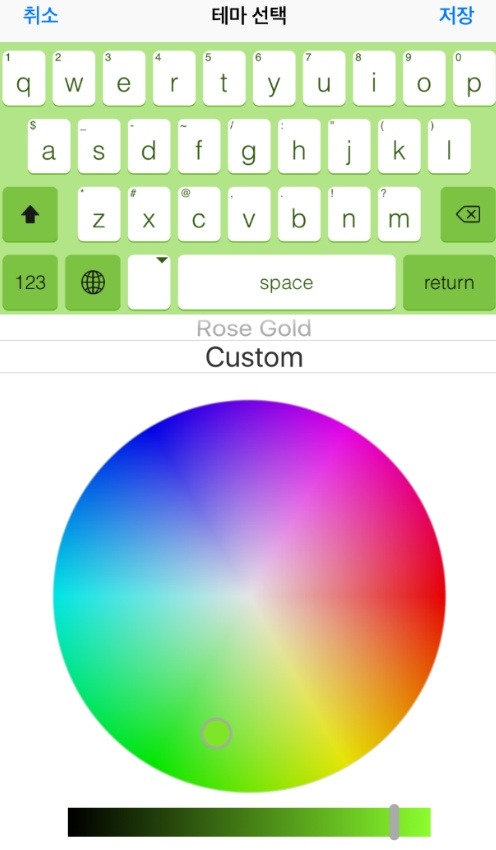
Task: Click the brightness slider handle
Action: click(395, 822)
